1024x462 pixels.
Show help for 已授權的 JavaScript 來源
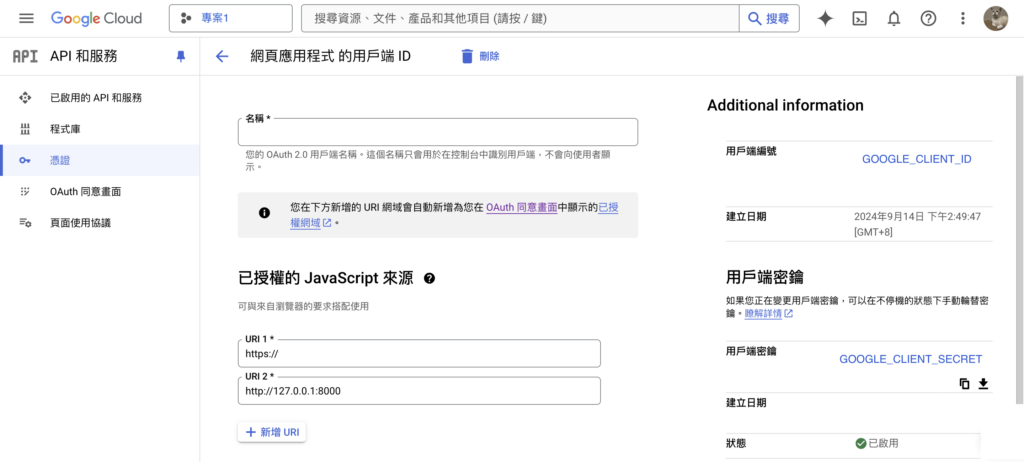tap(429, 278)
